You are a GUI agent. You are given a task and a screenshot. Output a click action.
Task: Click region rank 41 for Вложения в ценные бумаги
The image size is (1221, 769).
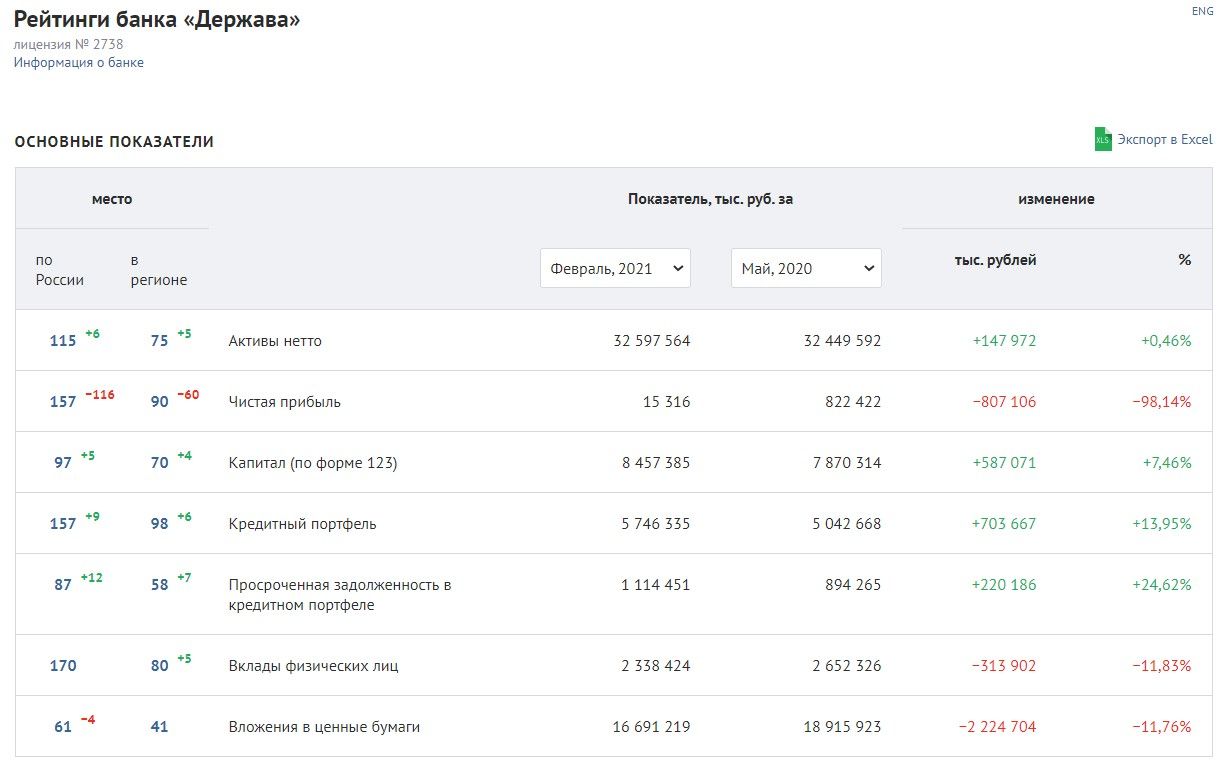point(159,727)
